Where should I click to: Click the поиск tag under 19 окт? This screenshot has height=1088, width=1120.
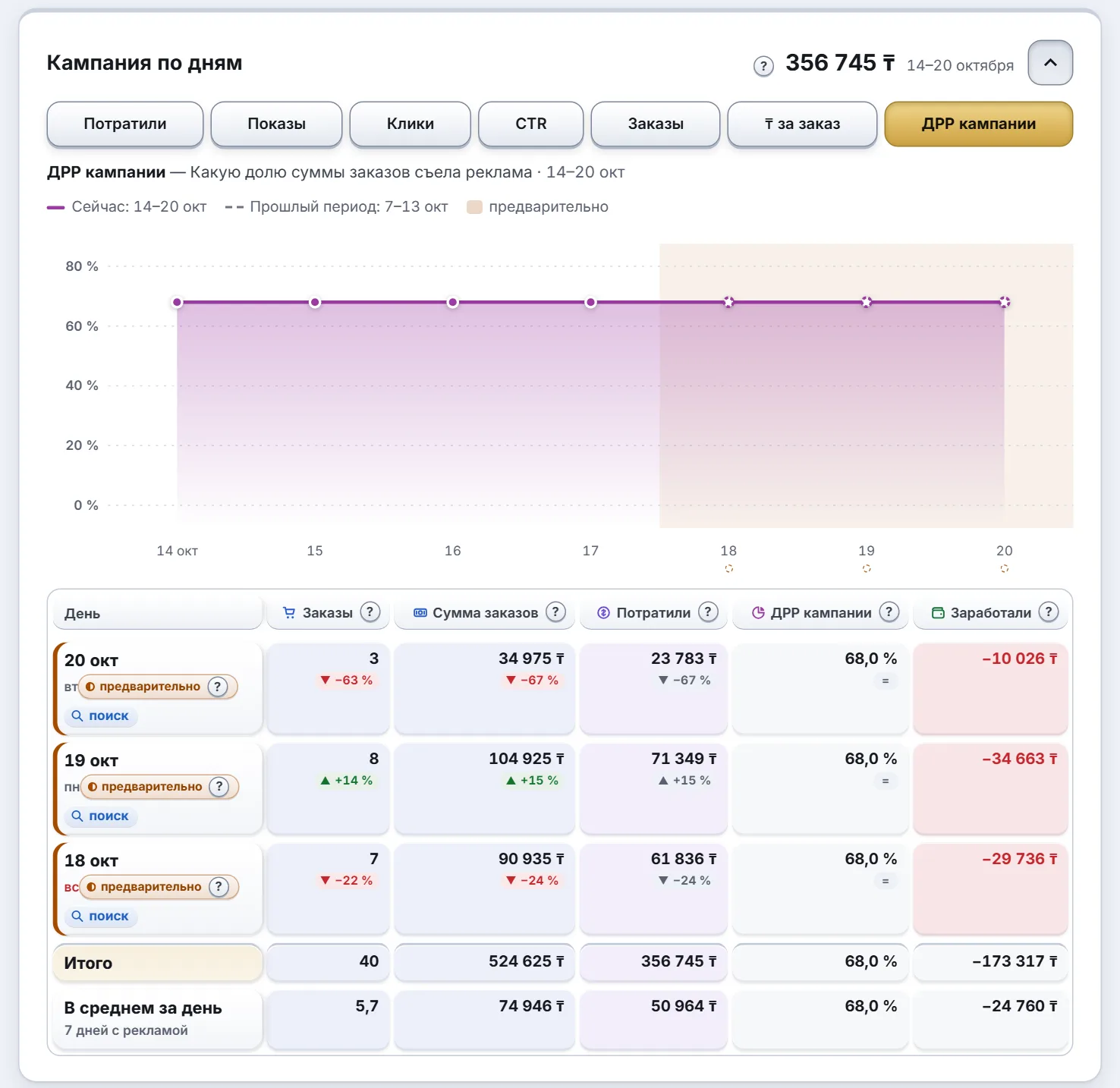click(x=101, y=816)
